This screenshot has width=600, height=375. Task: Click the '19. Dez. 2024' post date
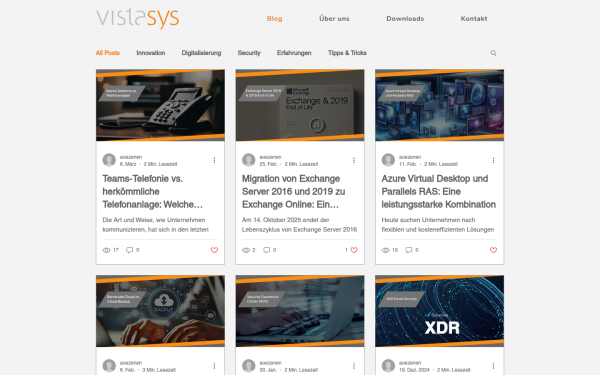[x=414, y=370]
